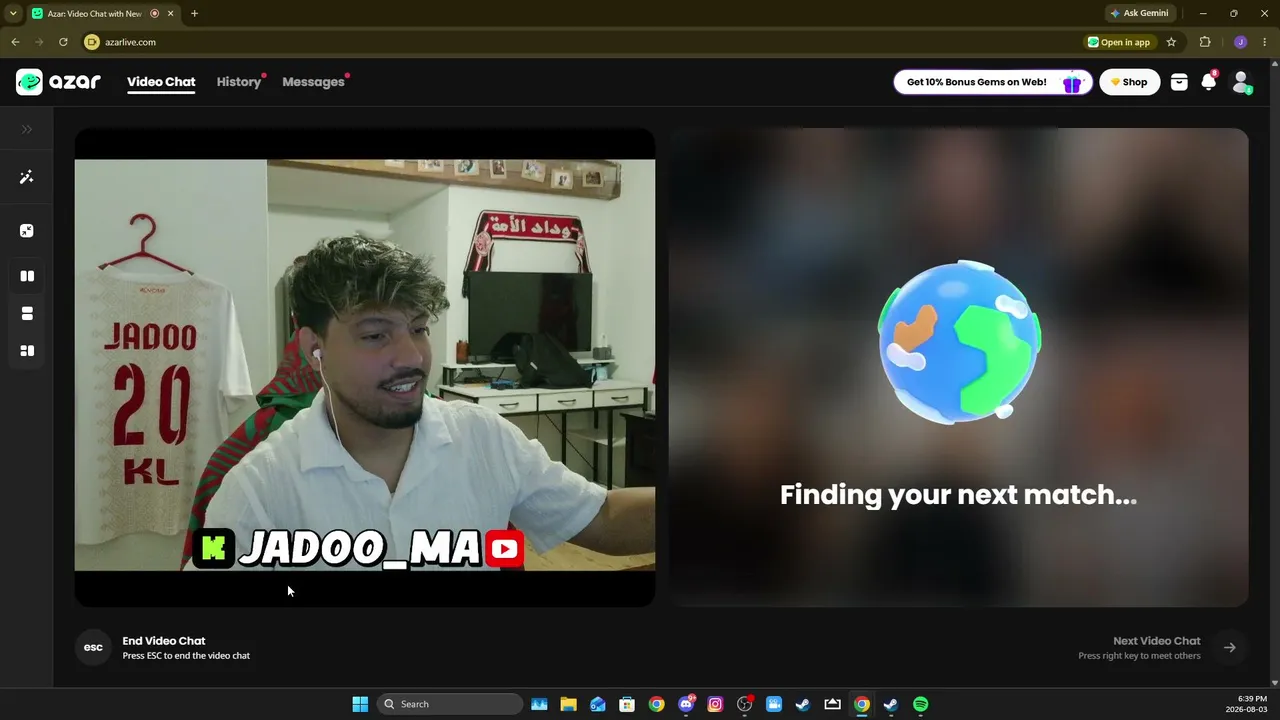Expand the left sidebar with double chevron
Screen dimensions: 1280x720
click(x=27, y=129)
